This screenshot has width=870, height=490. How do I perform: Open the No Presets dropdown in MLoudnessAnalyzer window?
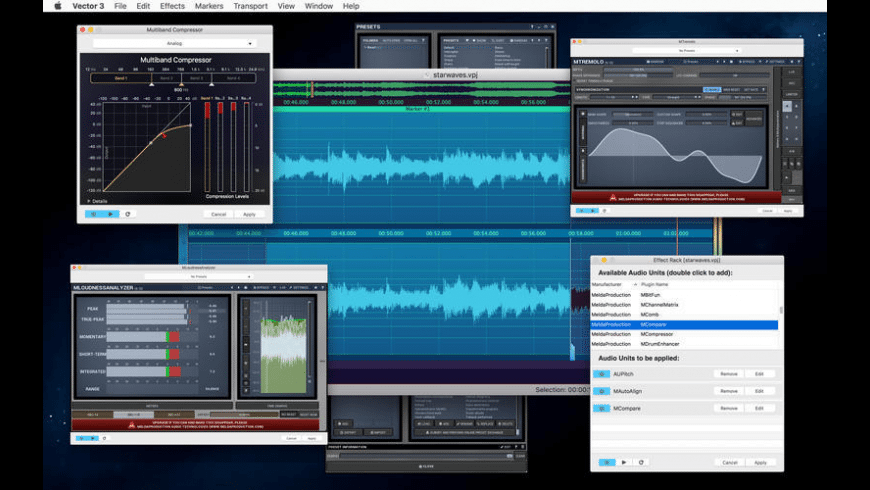click(198, 276)
